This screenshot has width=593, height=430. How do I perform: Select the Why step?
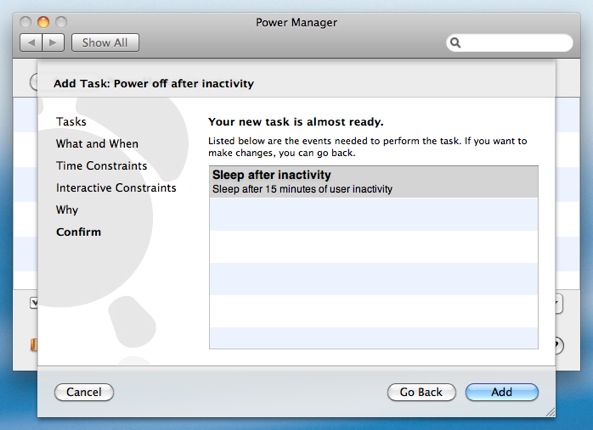point(67,210)
